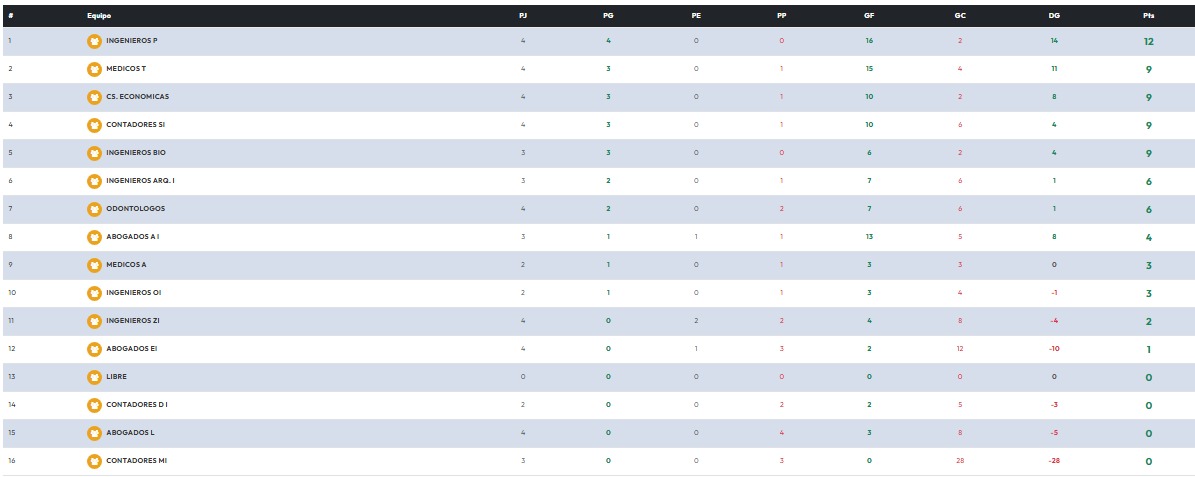Screen dimensions: 1195x477
Task: Click the CONTADORES MI team badge icon
Action: [94, 461]
